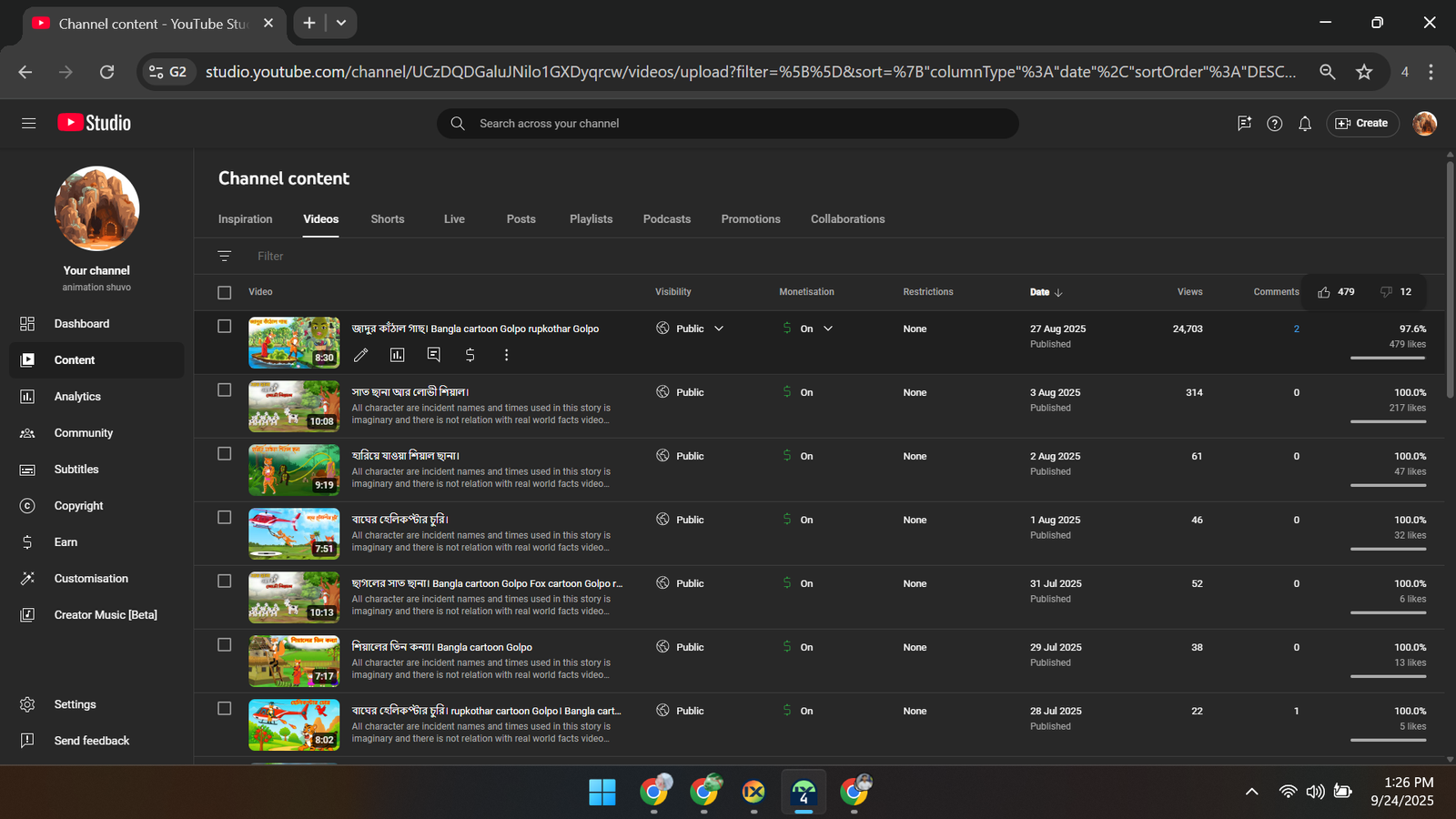This screenshot has width=1456, height=819.
Task: Open the Playlists tab
Action: (591, 219)
